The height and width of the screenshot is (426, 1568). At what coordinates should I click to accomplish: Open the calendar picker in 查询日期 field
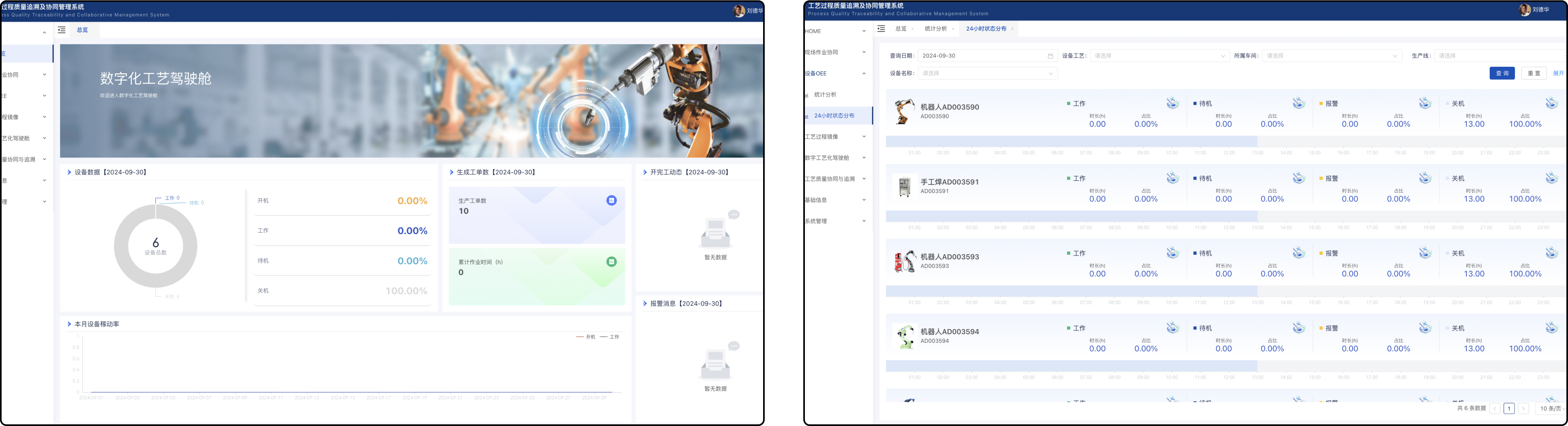[x=1050, y=56]
